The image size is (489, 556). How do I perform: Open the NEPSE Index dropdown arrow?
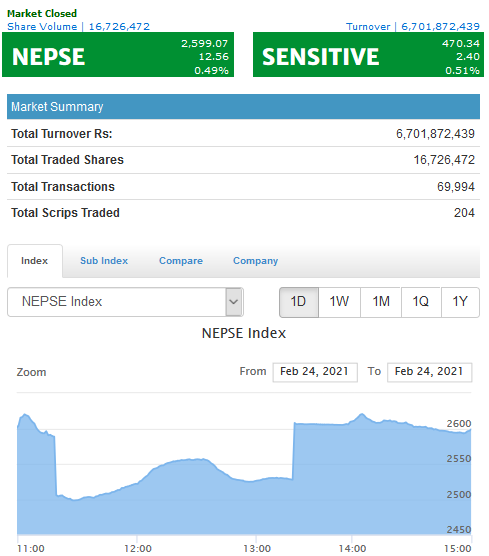[234, 302]
